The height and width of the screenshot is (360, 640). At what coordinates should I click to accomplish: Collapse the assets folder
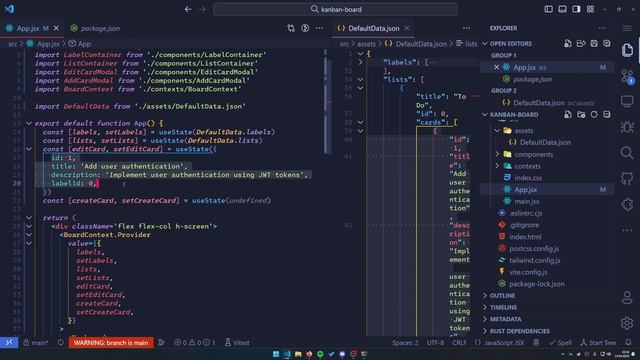(x=497, y=131)
